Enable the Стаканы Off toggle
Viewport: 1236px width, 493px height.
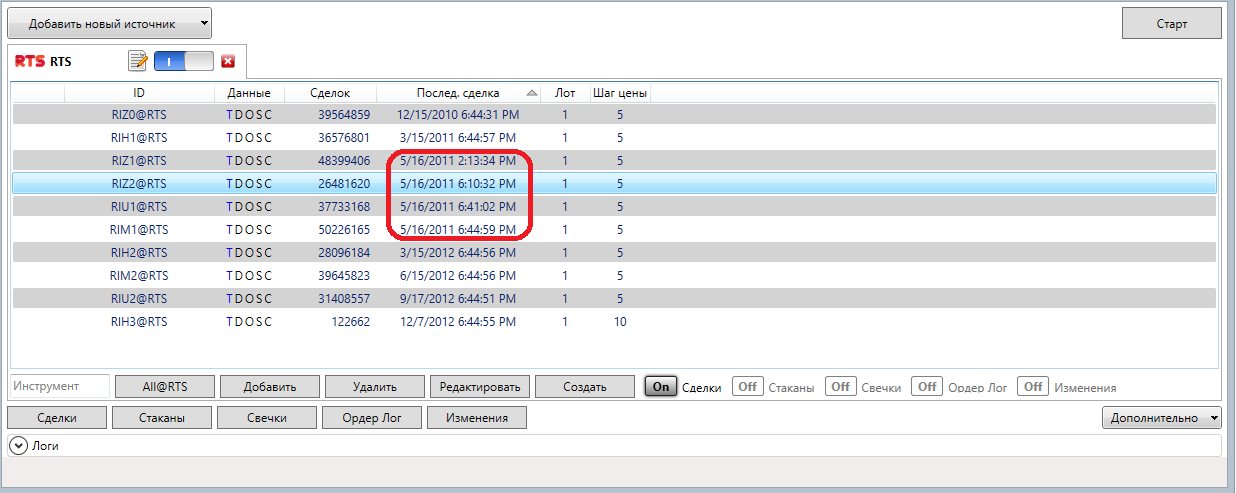[747, 387]
